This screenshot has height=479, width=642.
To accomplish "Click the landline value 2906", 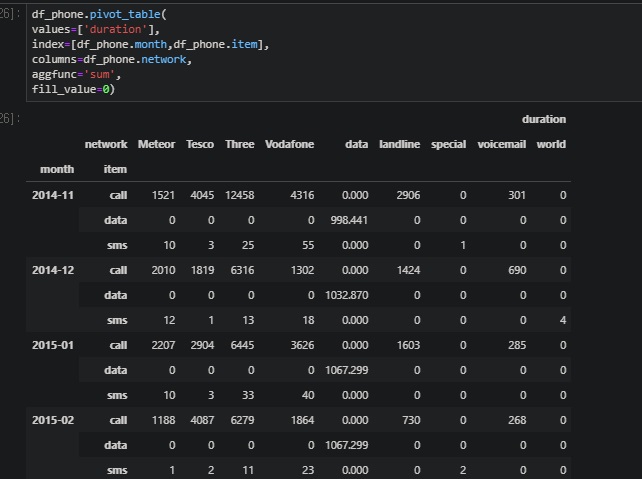I will pos(408,195).
